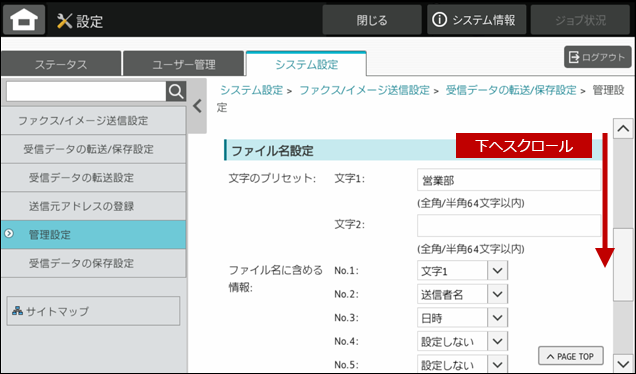The image size is (636, 374).
Task: Click ファクス/イメージ送信設定 breadcrumb link
Action: coord(364,90)
